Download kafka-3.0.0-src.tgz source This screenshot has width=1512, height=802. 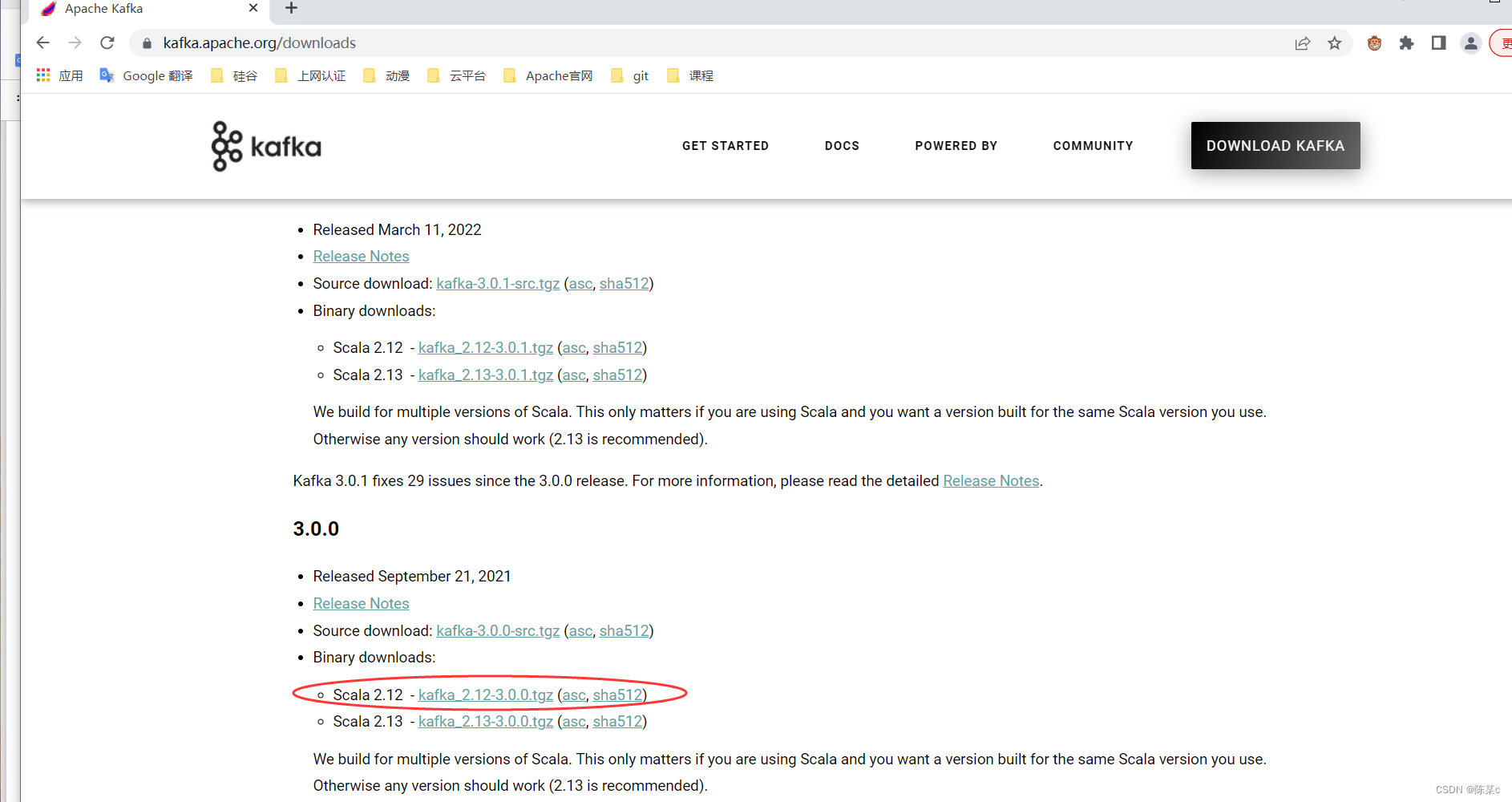[498, 631]
